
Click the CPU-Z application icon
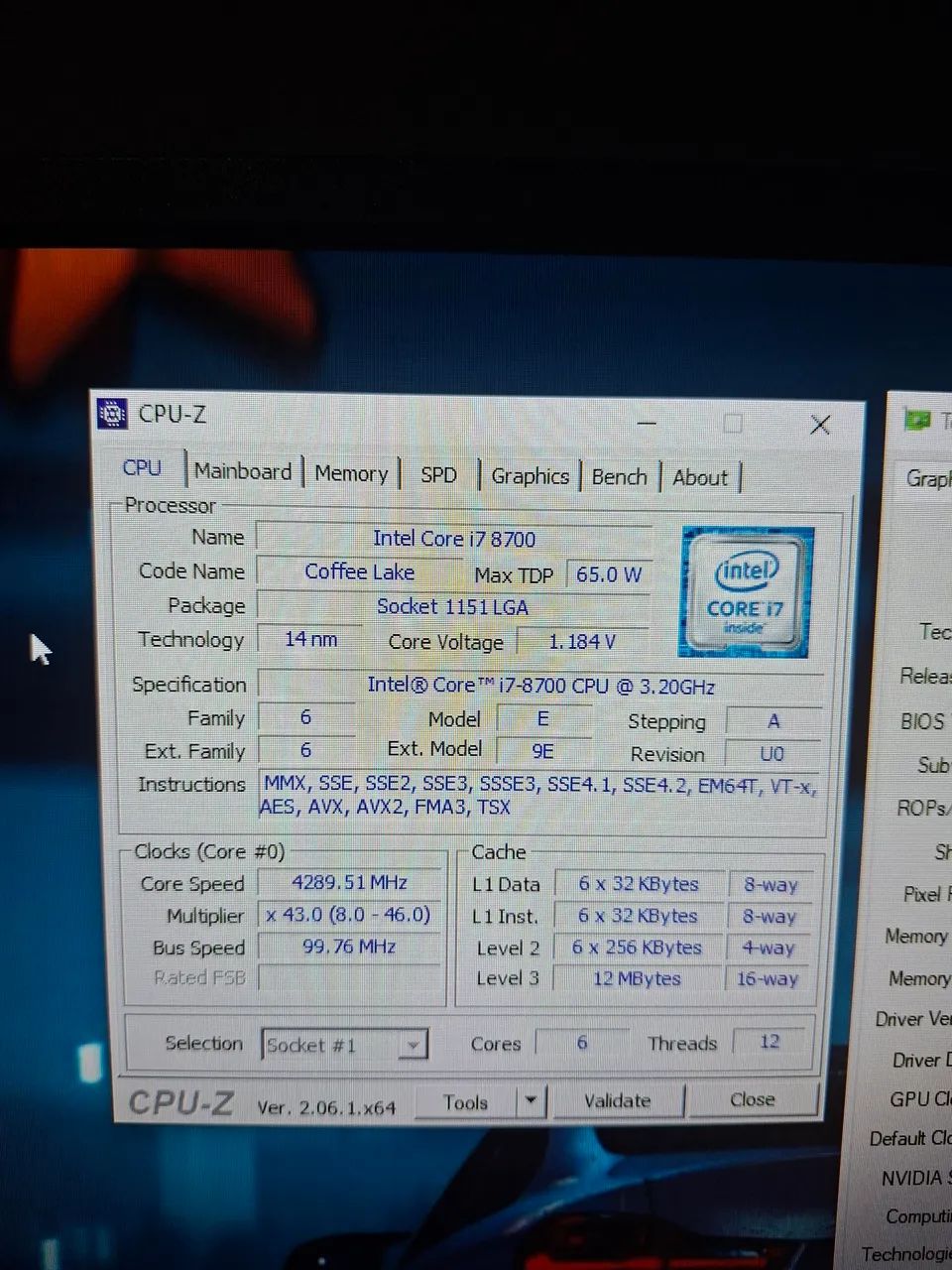(112, 414)
